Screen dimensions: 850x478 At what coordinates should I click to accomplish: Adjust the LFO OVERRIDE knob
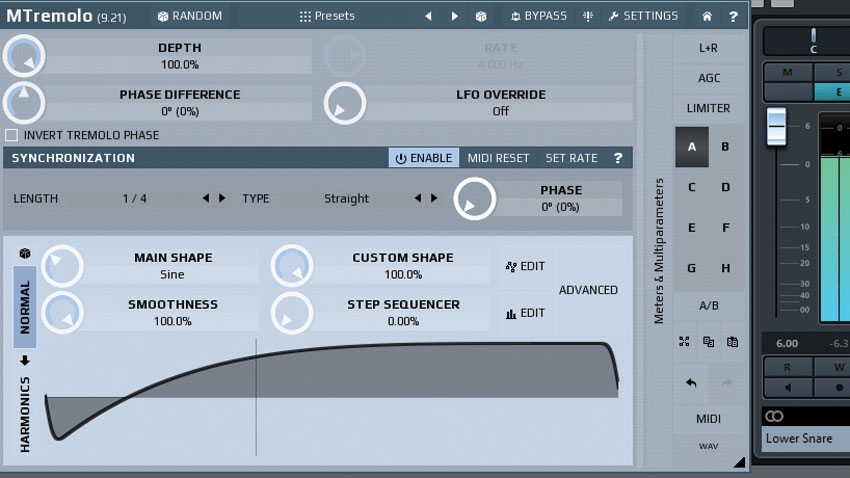click(x=345, y=102)
